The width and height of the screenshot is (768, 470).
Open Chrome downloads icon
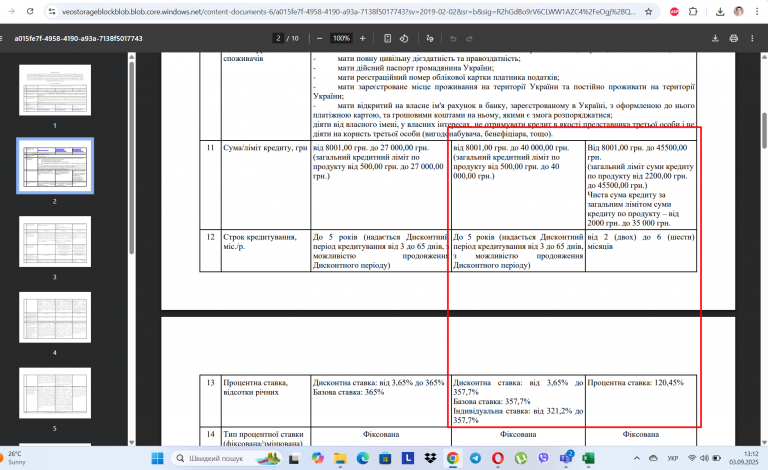click(720, 11)
